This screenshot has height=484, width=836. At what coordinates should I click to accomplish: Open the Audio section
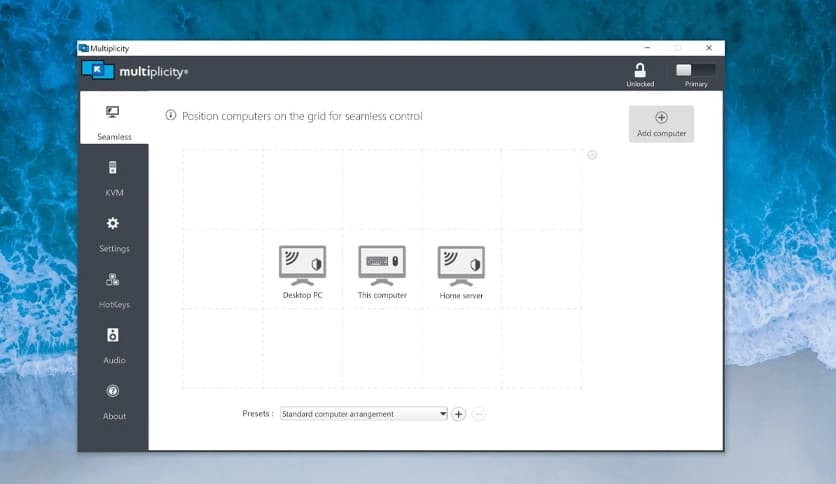tap(114, 346)
